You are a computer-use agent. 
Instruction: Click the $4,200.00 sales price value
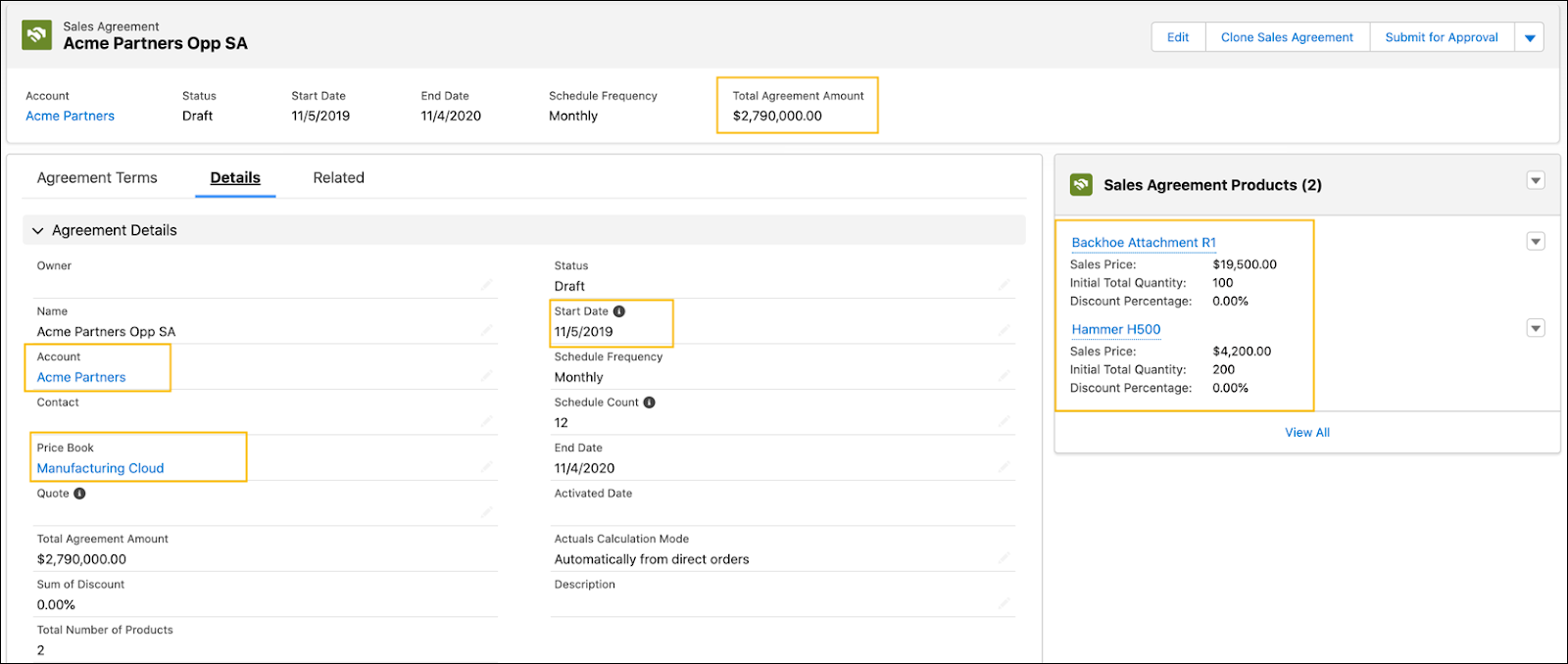(1242, 351)
